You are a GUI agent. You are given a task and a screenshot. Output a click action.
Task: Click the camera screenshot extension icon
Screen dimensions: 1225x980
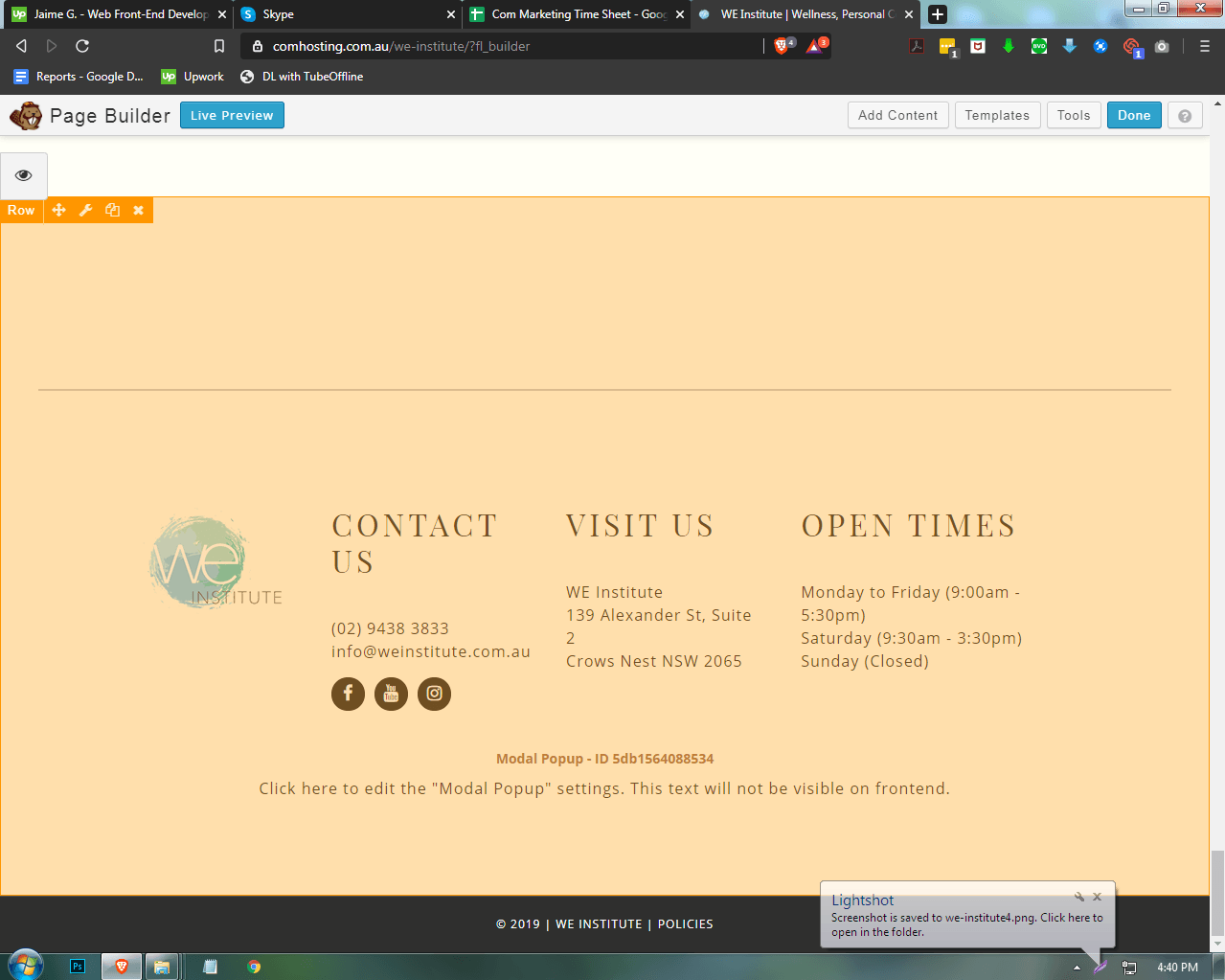tap(1162, 46)
